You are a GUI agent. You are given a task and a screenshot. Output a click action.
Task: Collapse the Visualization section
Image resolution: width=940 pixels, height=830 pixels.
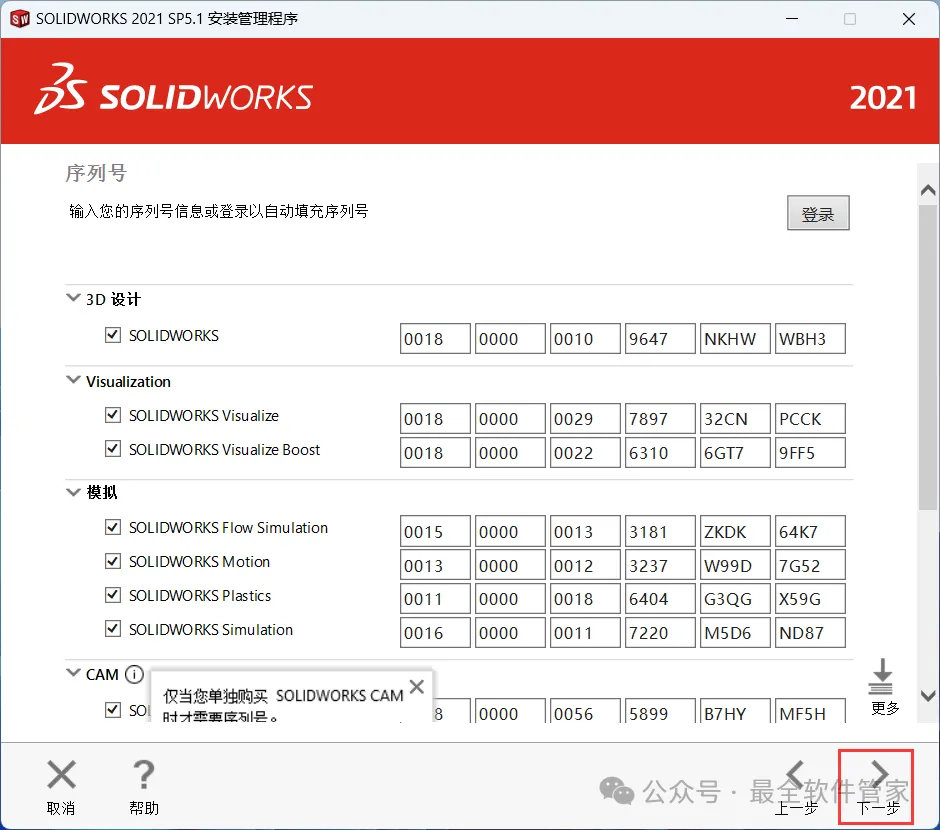coord(73,380)
